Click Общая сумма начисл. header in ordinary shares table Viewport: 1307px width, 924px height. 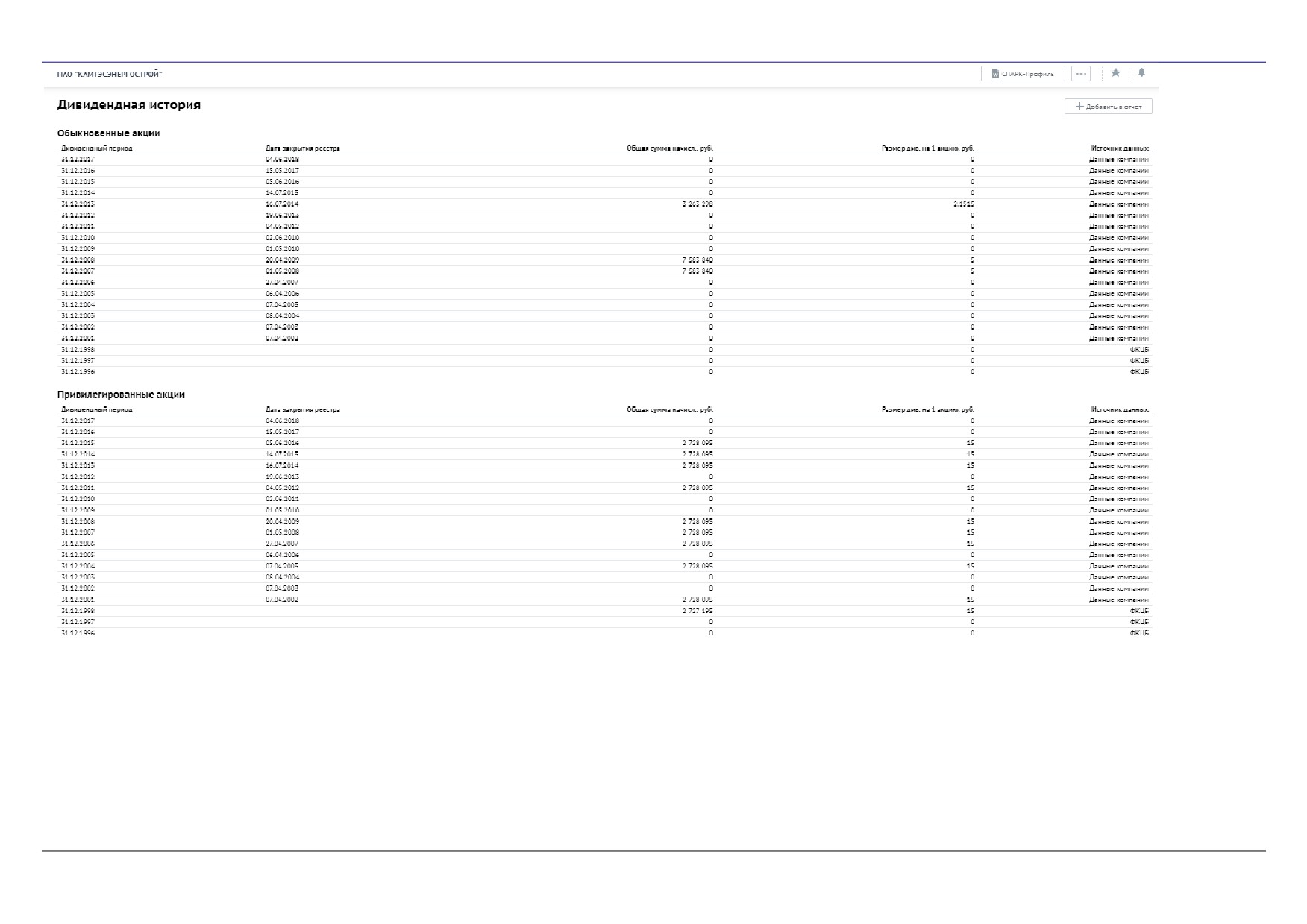[670, 148]
